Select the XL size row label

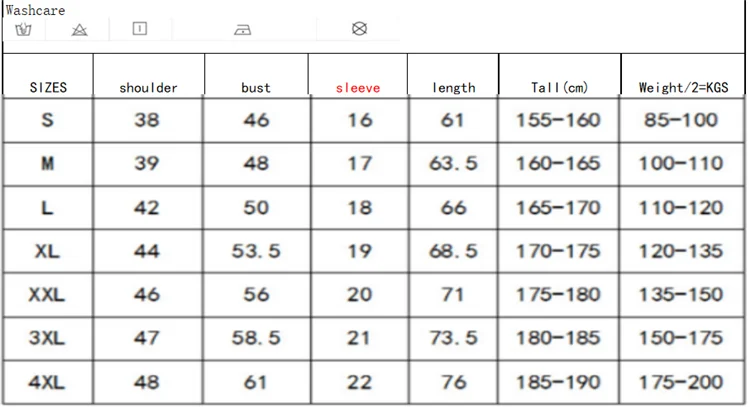point(47,252)
